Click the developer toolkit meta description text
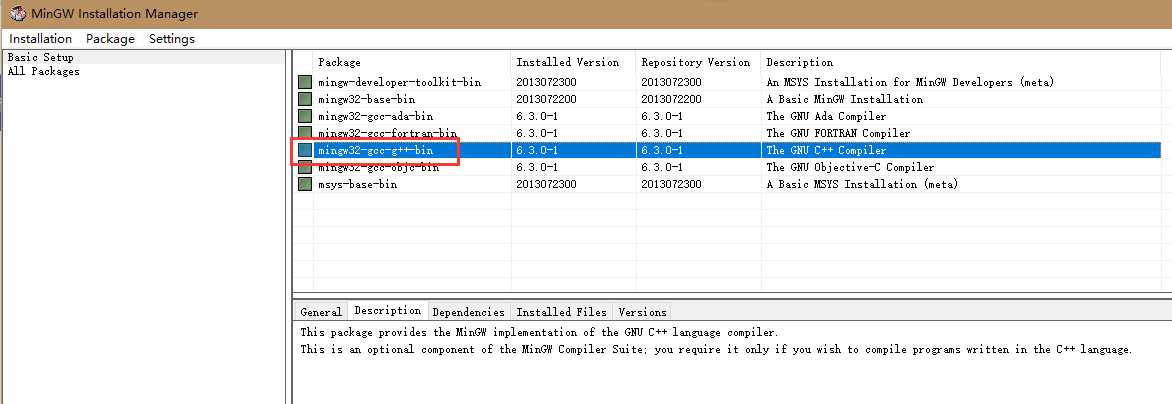Viewport: 1172px width, 404px height. pyautogui.click(x=910, y=82)
